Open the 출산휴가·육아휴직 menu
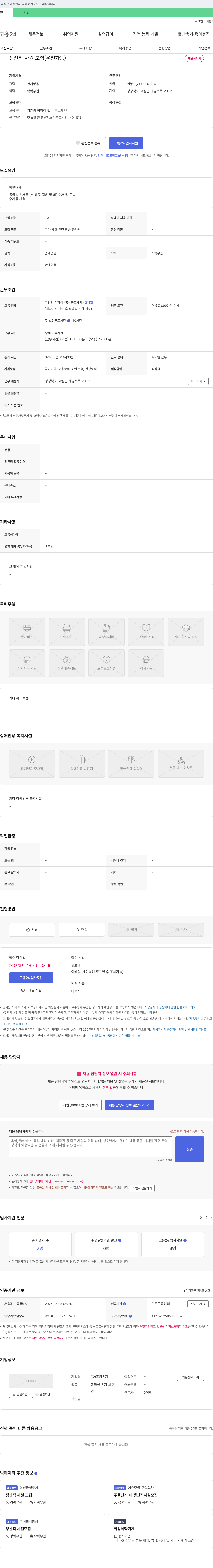 coord(193,34)
